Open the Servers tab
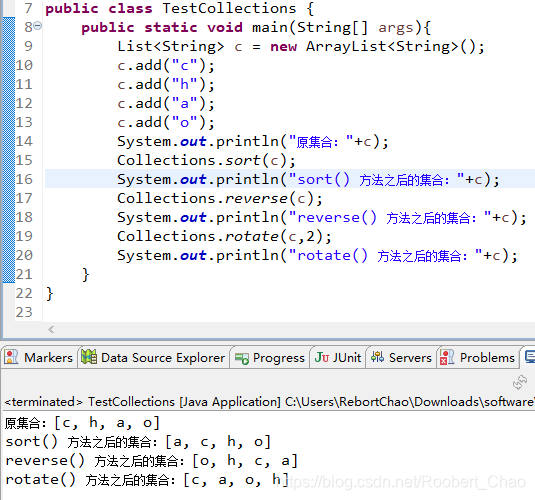Viewport: 535px width, 500px height. click(x=401, y=357)
